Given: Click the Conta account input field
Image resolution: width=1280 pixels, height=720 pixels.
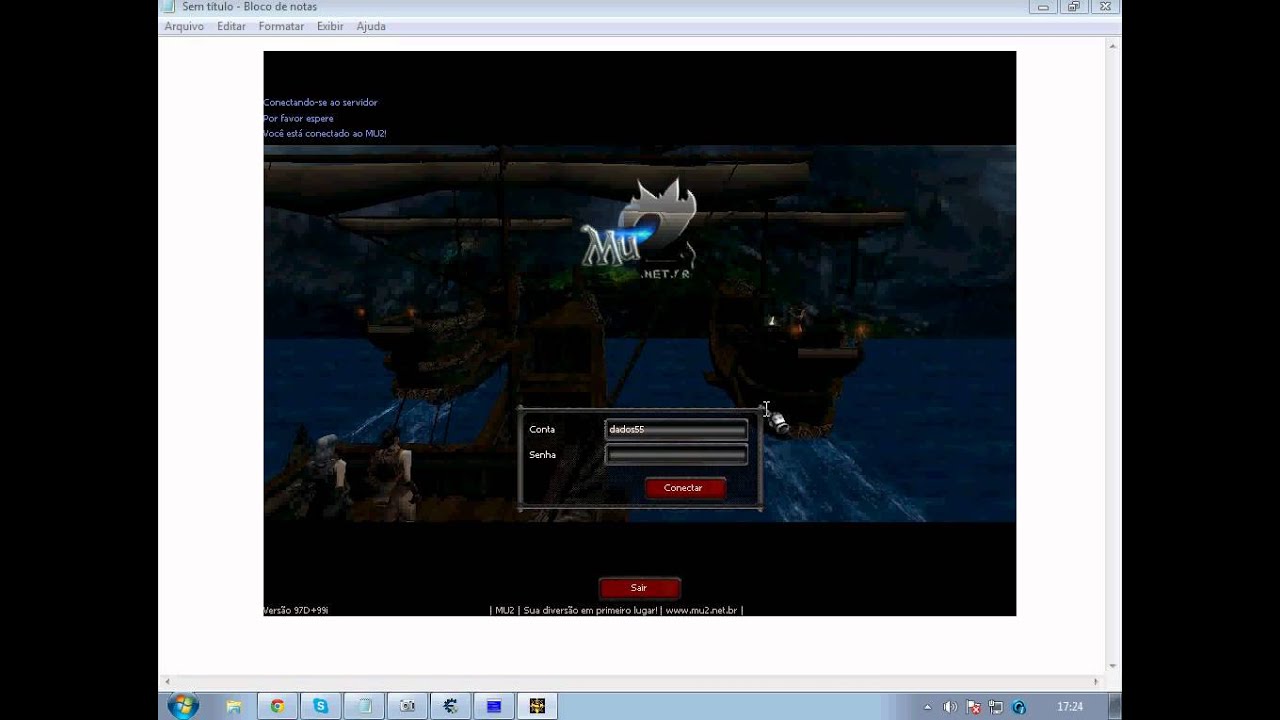Looking at the screenshot, I should coord(676,429).
